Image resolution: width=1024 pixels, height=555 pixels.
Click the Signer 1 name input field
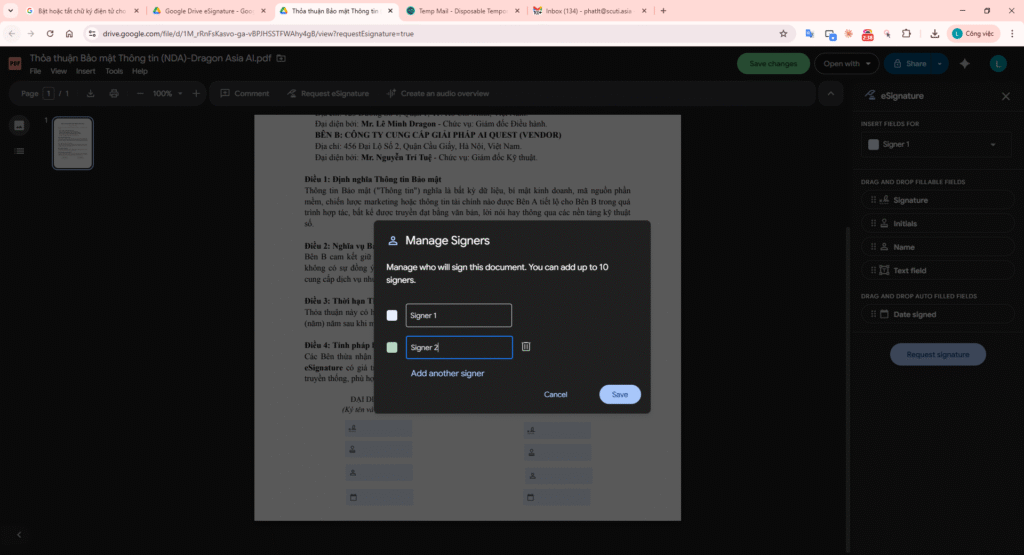click(x=458, y=316)
